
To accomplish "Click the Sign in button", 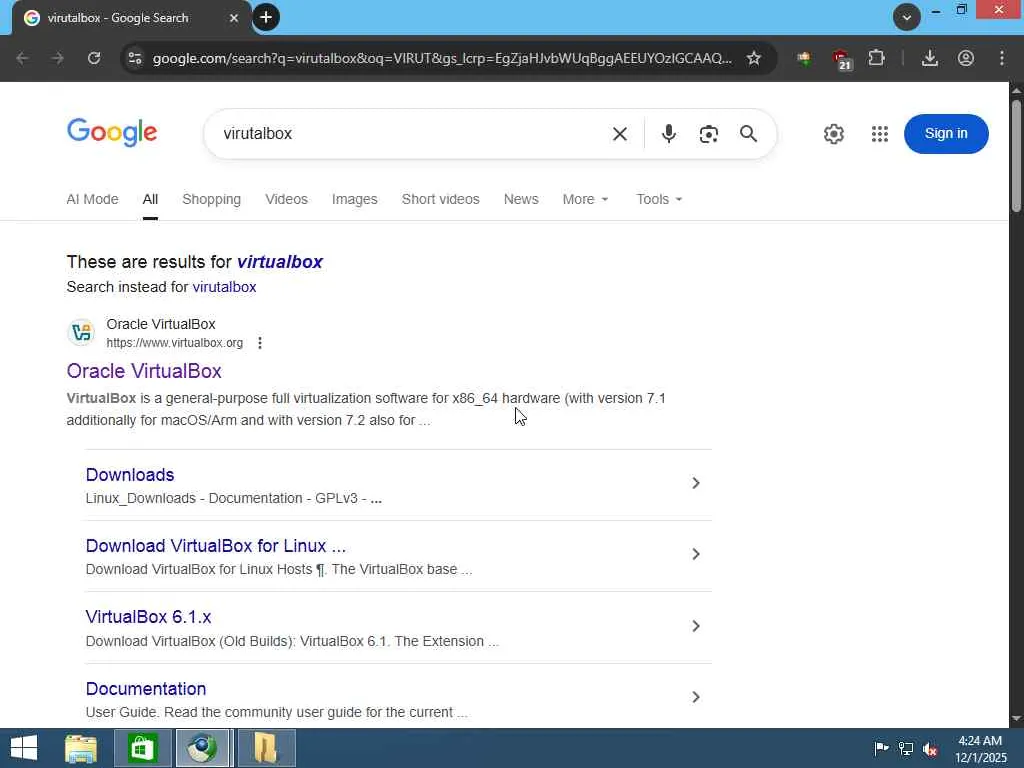I will pyautogui.click(x=946, y=134).
